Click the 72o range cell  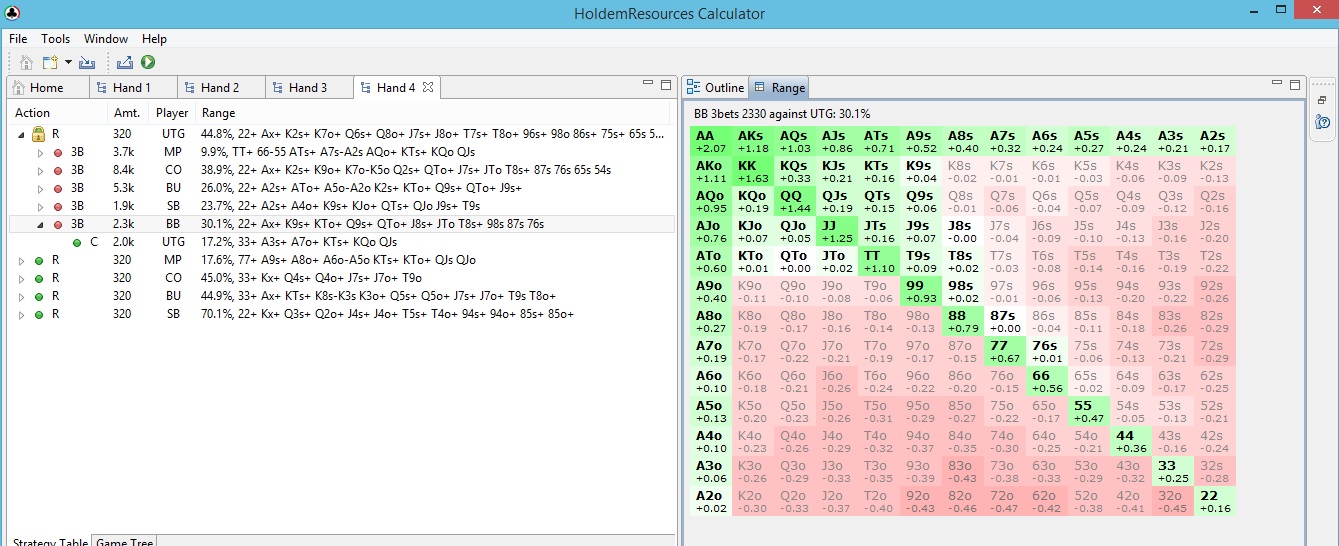tap(1006, 502)
